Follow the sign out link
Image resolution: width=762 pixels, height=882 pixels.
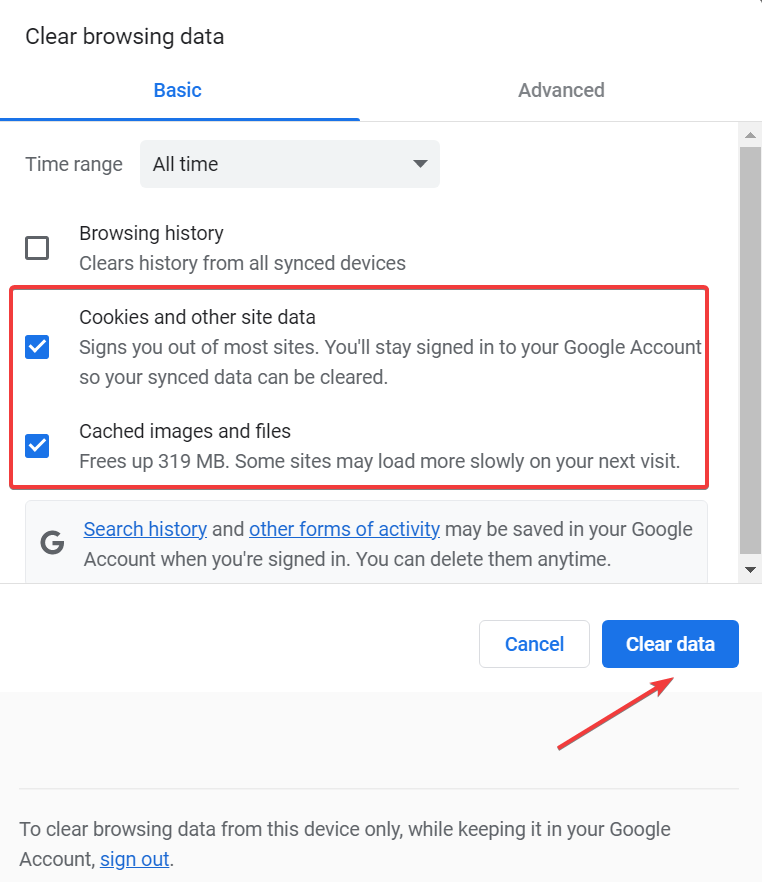134,860
